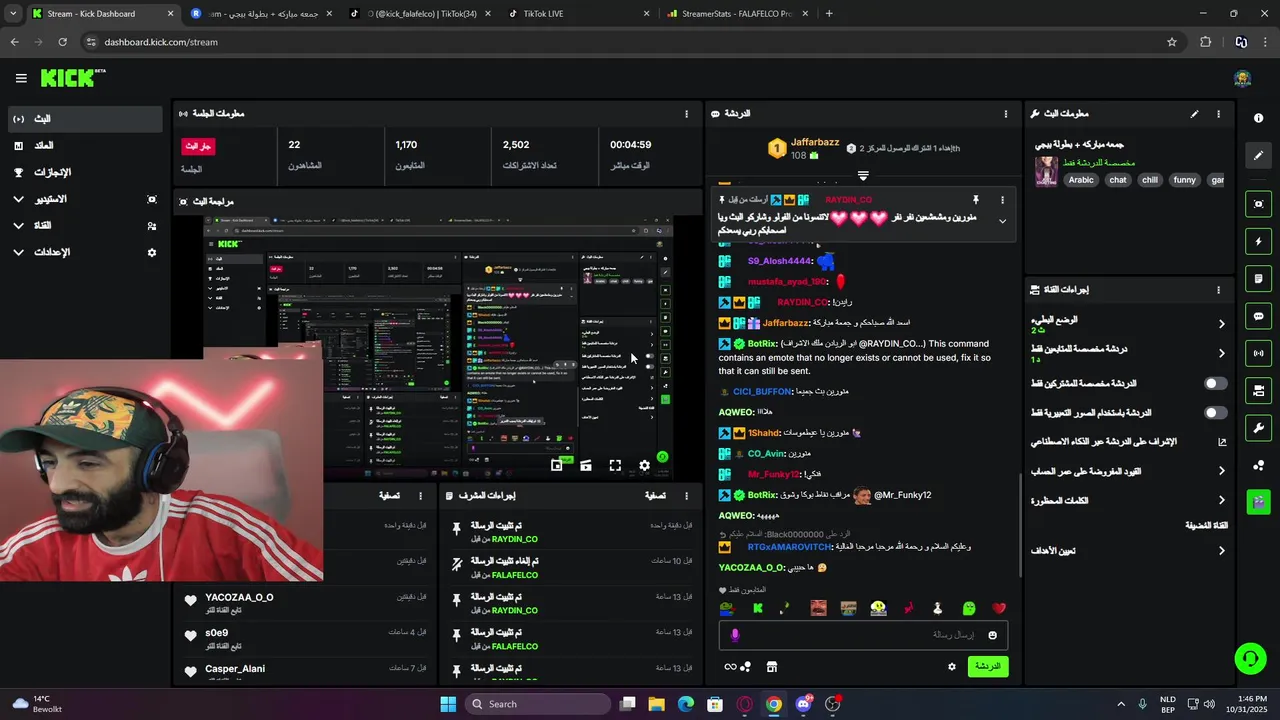Click the microphone icon in chat input
Screen dimensions: 1280x720
735,635
